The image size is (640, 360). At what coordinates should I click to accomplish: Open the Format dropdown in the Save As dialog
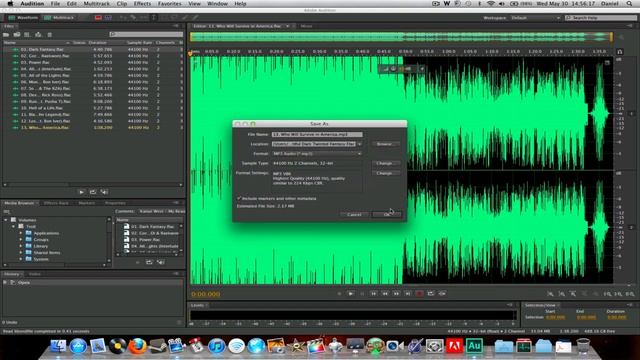[317, 154]
